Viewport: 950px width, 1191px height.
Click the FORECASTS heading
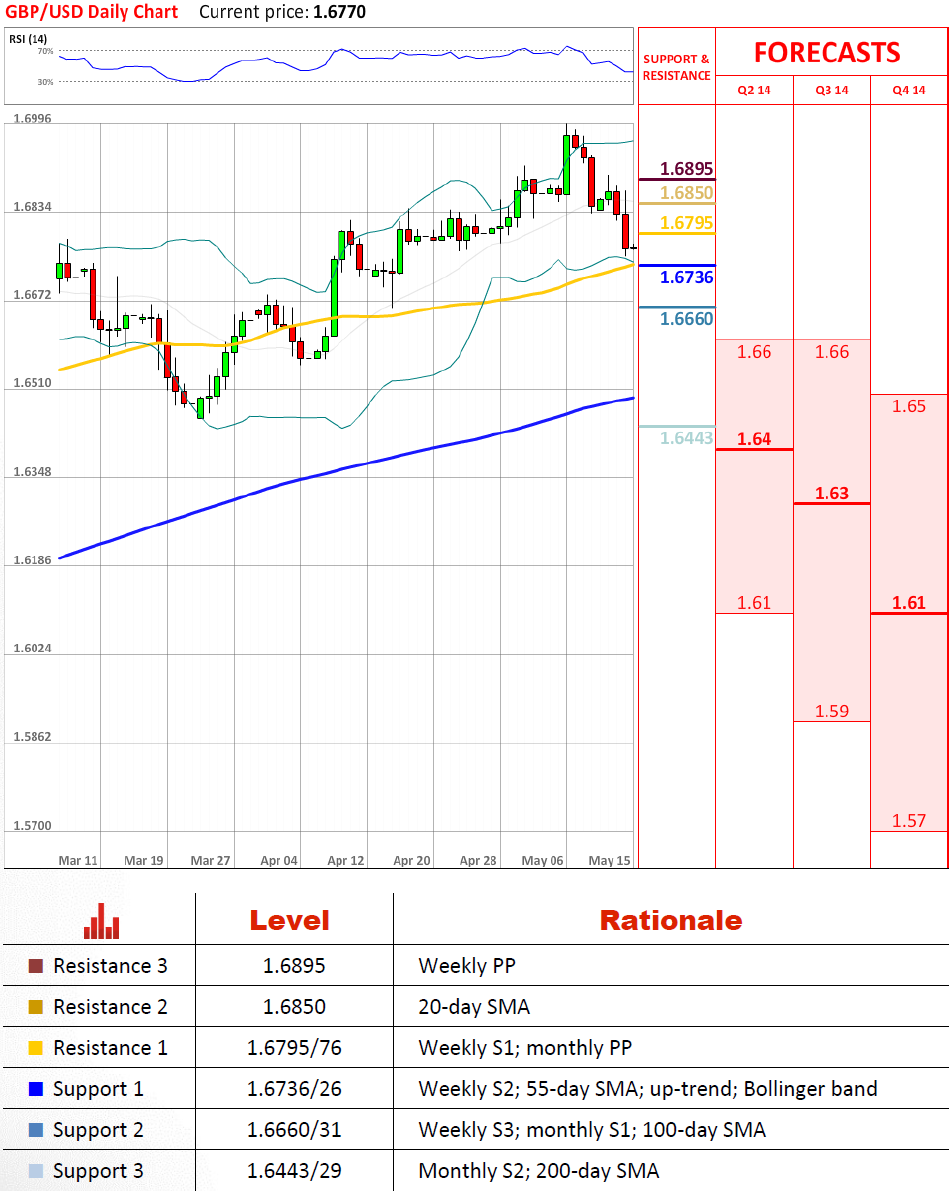(x=827, y=52)
